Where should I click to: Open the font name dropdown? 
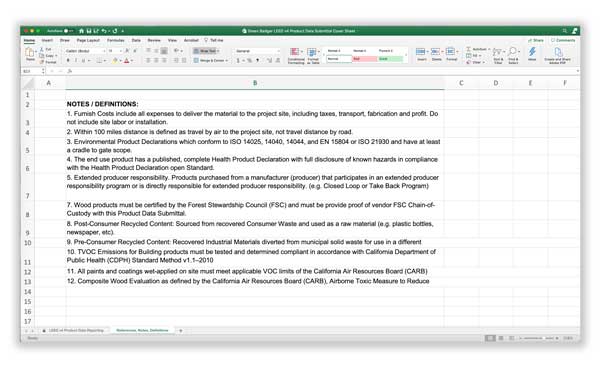pyautogui.click(x=85, y=51)
